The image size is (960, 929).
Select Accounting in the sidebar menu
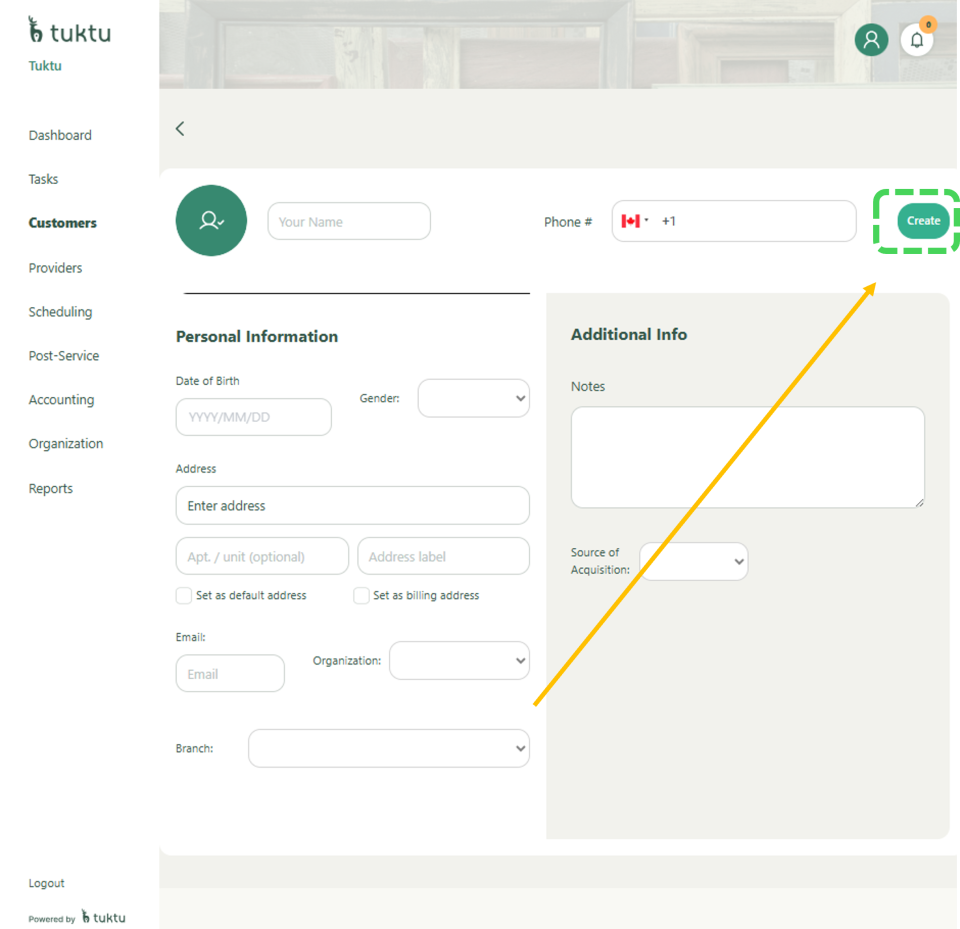(61, 400)
